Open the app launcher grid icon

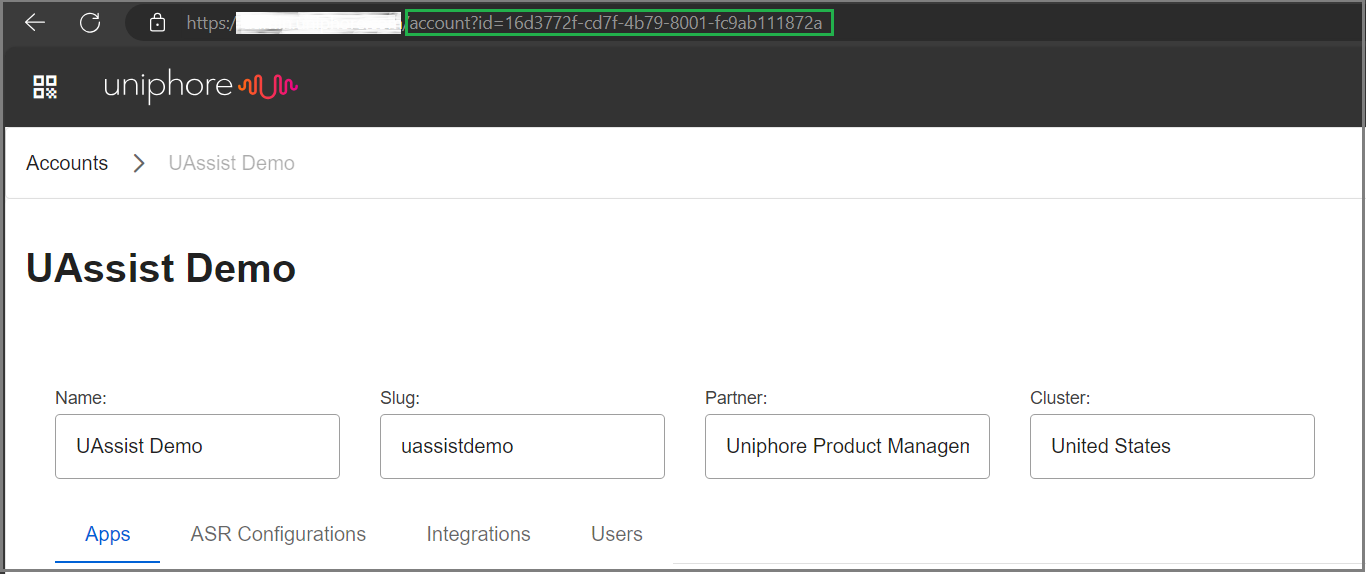(45, 87)
